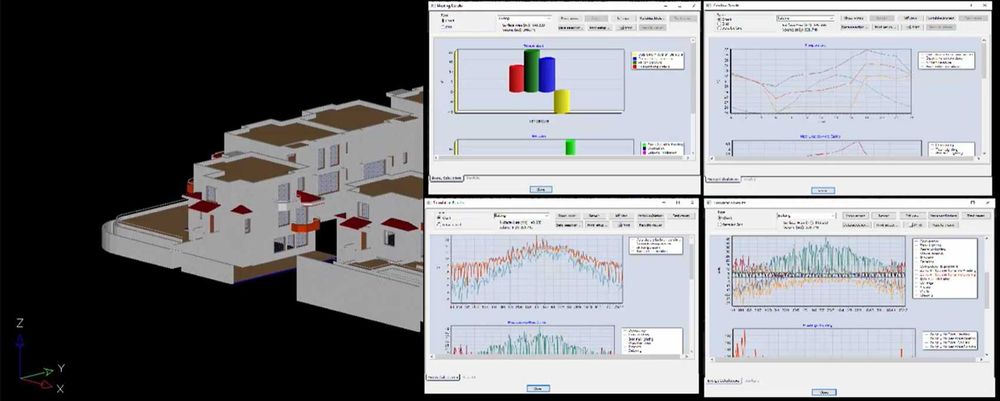Image resolution: width=1000 pixels, height=401 pixels.
Task: Click Close in the bottom-left chart window
Action: pos(538,388)
